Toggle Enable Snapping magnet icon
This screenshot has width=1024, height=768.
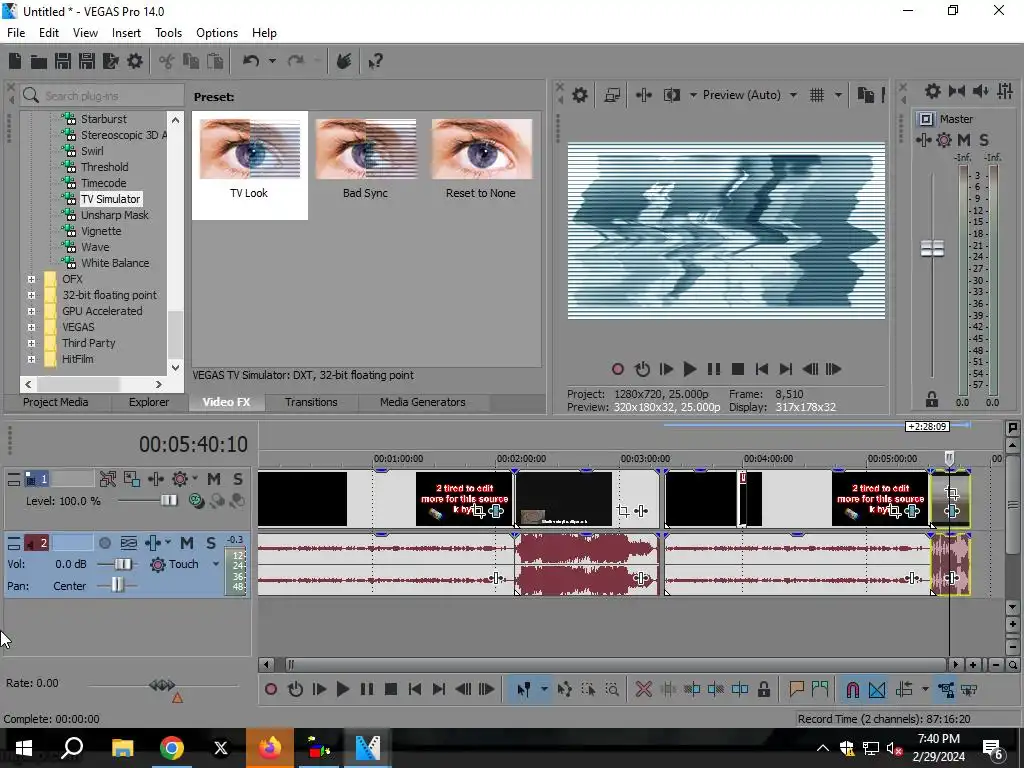click(x=852, y=689)
